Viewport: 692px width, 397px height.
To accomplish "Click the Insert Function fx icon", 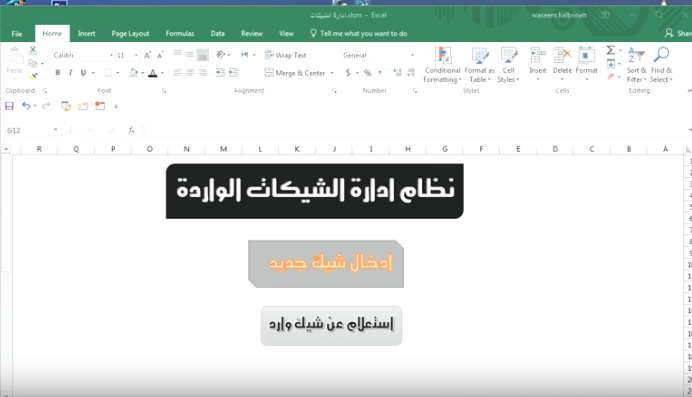I will click(x=131, y=130).
